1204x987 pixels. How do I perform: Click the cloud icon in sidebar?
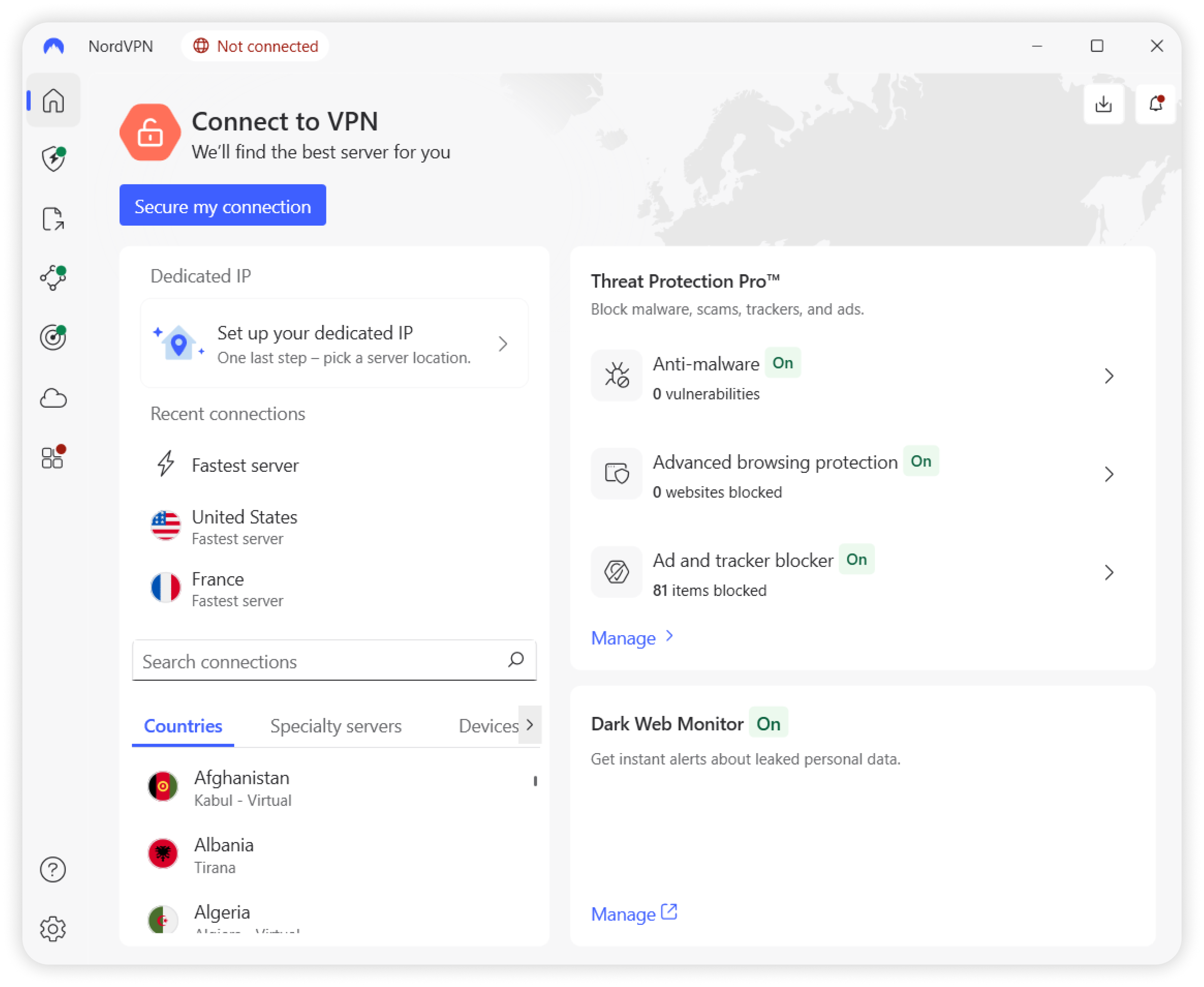(x=53, y=398)
